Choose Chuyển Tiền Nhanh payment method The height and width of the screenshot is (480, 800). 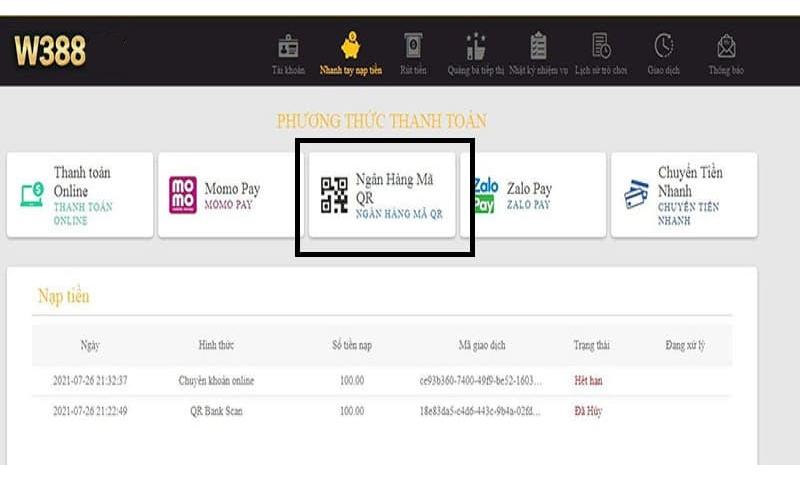pyautogui.click(x=684, y=195)
